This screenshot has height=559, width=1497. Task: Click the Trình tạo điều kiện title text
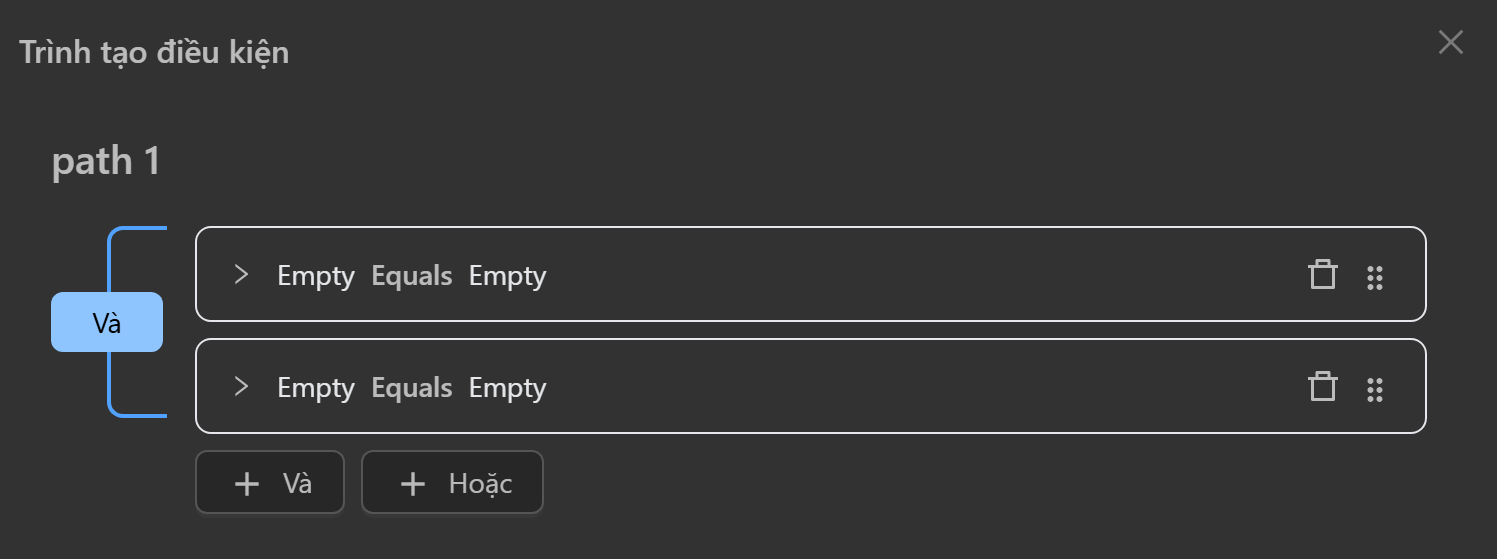(x=154, y=52)
